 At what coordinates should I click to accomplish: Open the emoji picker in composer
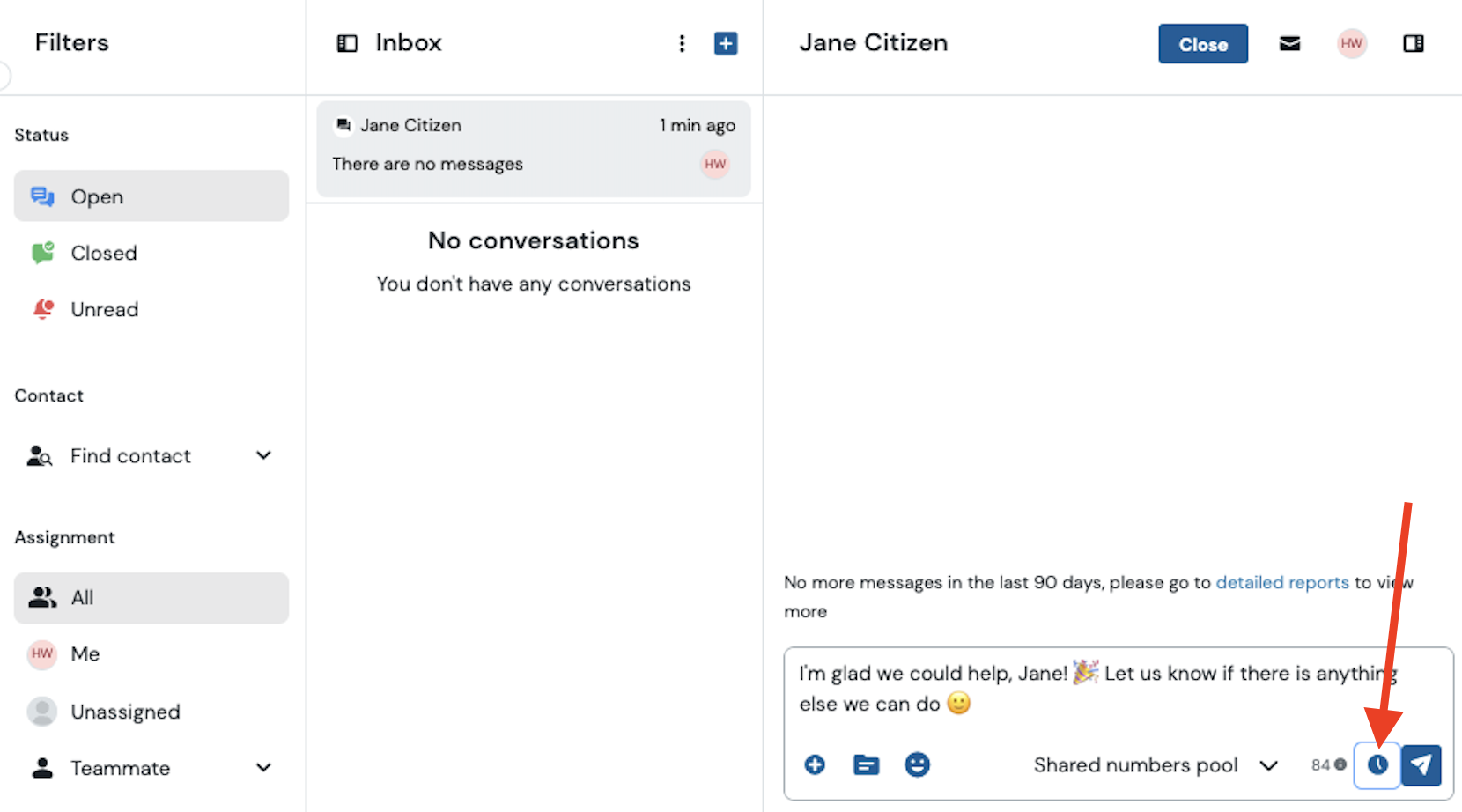point(917,764)
